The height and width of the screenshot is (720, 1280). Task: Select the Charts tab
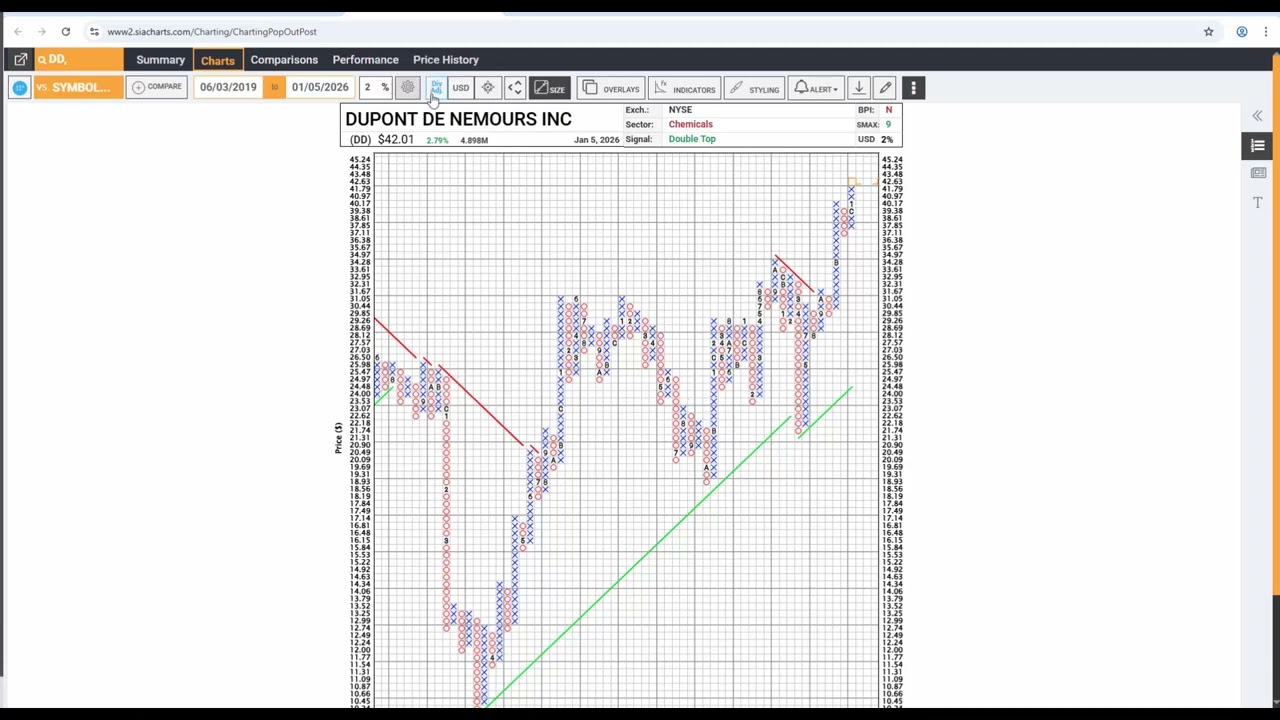point(217,60)
